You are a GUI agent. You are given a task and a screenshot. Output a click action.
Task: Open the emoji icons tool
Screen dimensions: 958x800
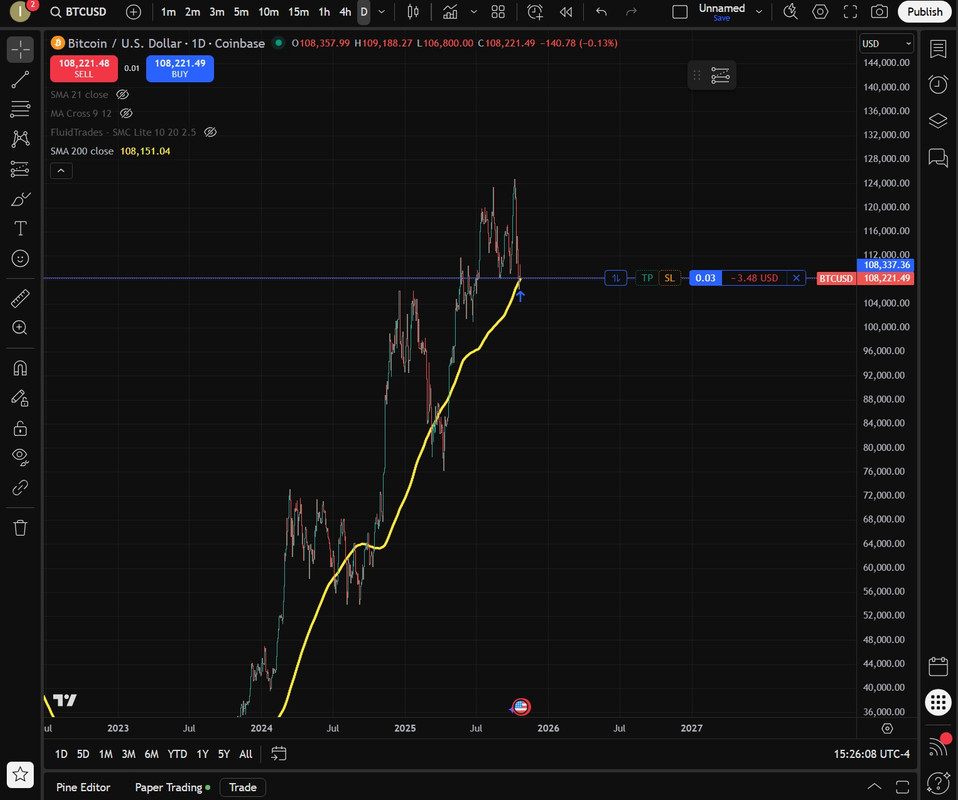coord(20,259)
